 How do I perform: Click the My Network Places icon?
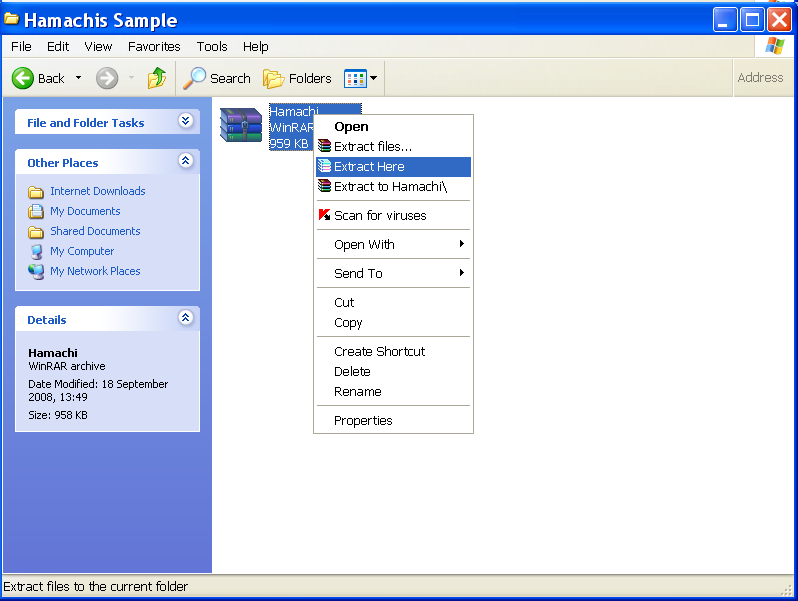[36, 271]
